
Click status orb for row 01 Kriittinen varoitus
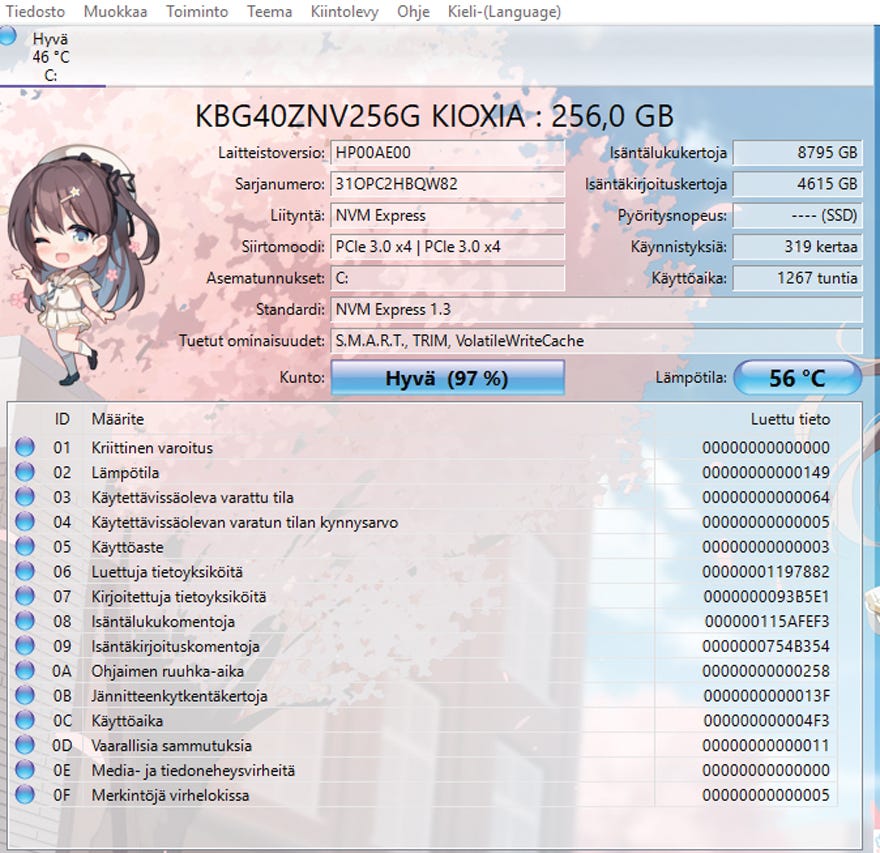[25, 447]
